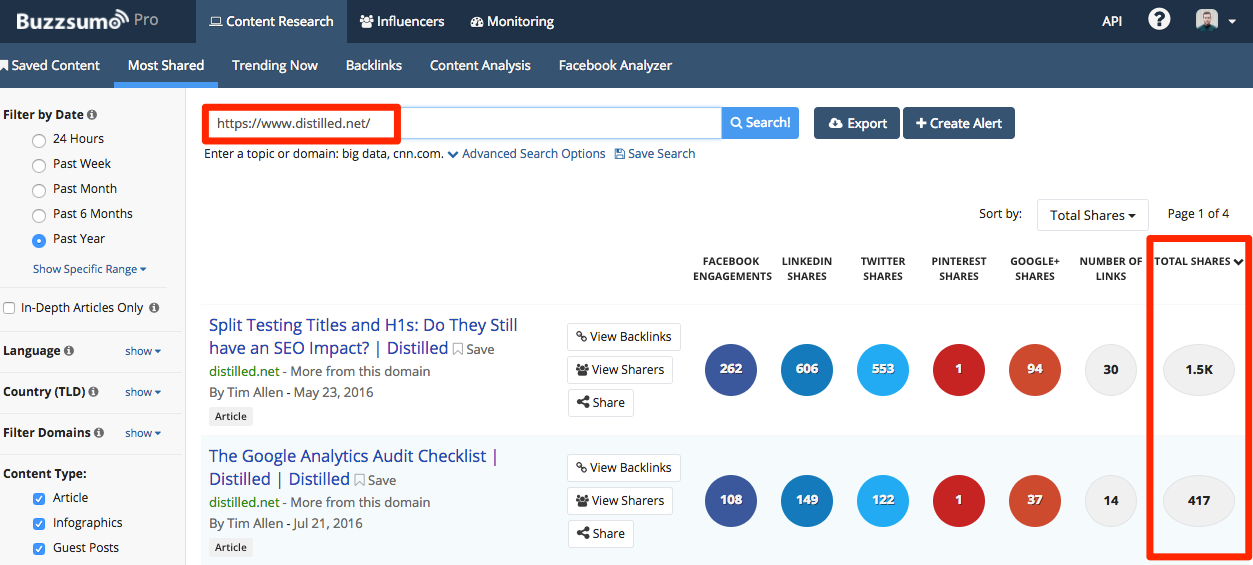Click total shares bubble showing 417
This screenshot has height=565, width=1253.
tap(1199, 500)
